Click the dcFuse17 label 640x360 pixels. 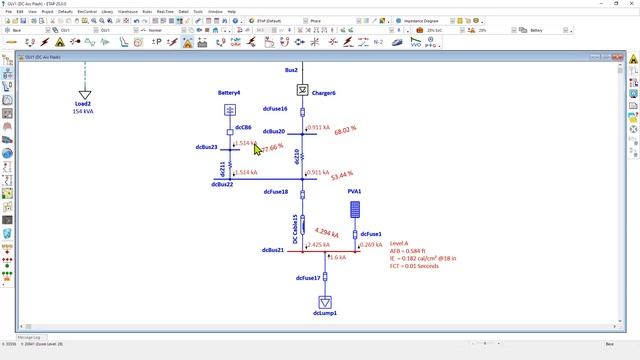click(308, 278)
